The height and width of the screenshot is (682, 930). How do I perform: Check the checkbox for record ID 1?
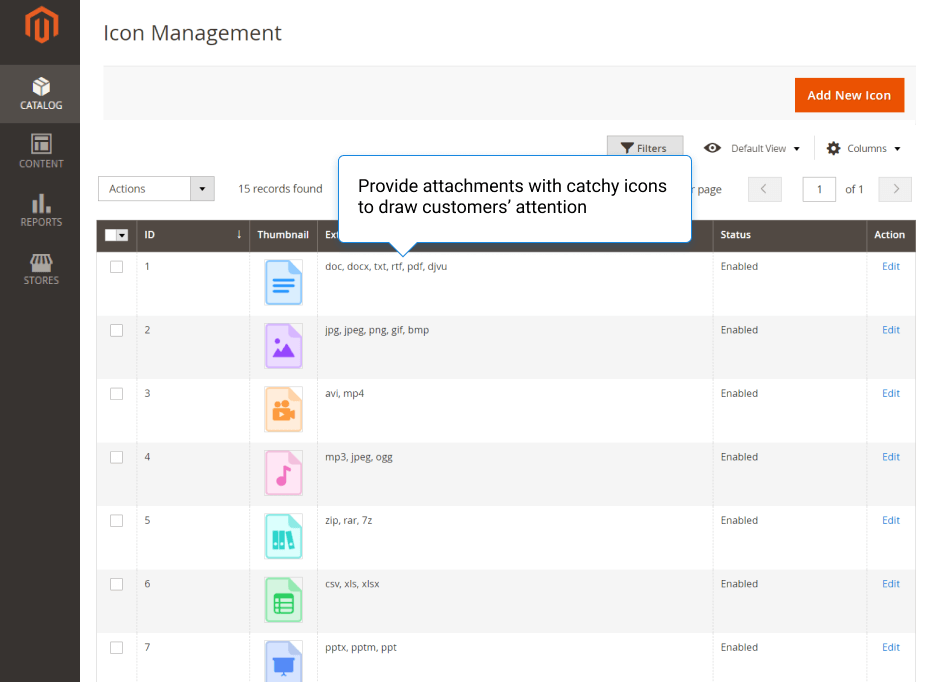click(x=116, y=267)
